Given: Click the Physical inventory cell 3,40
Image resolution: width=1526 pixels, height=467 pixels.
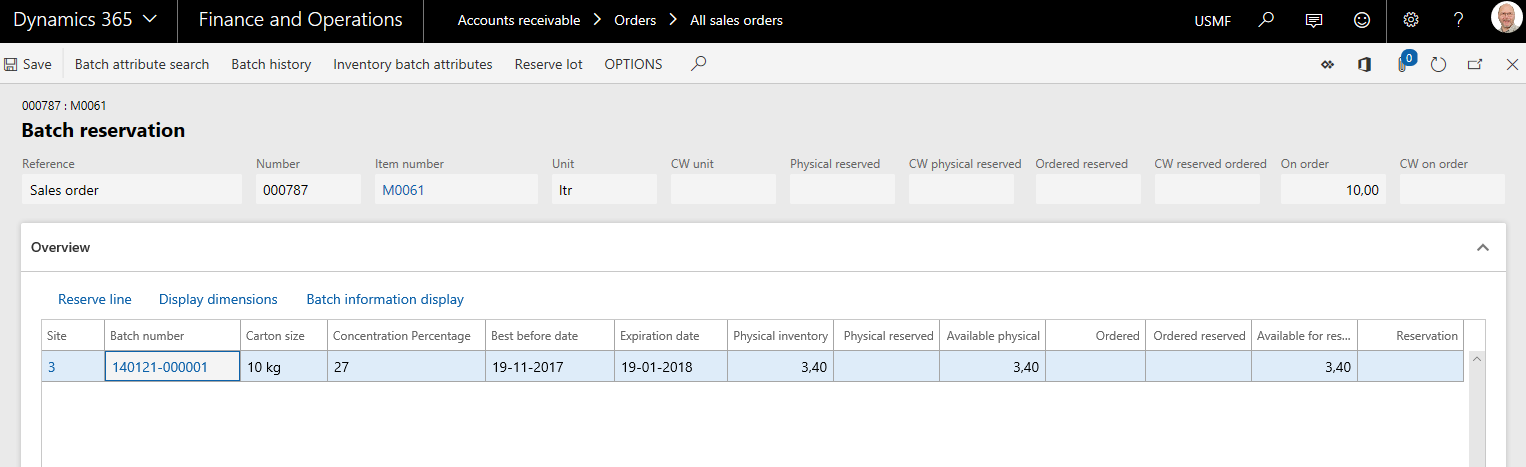Looking at the screenshot, I should 780,366.
